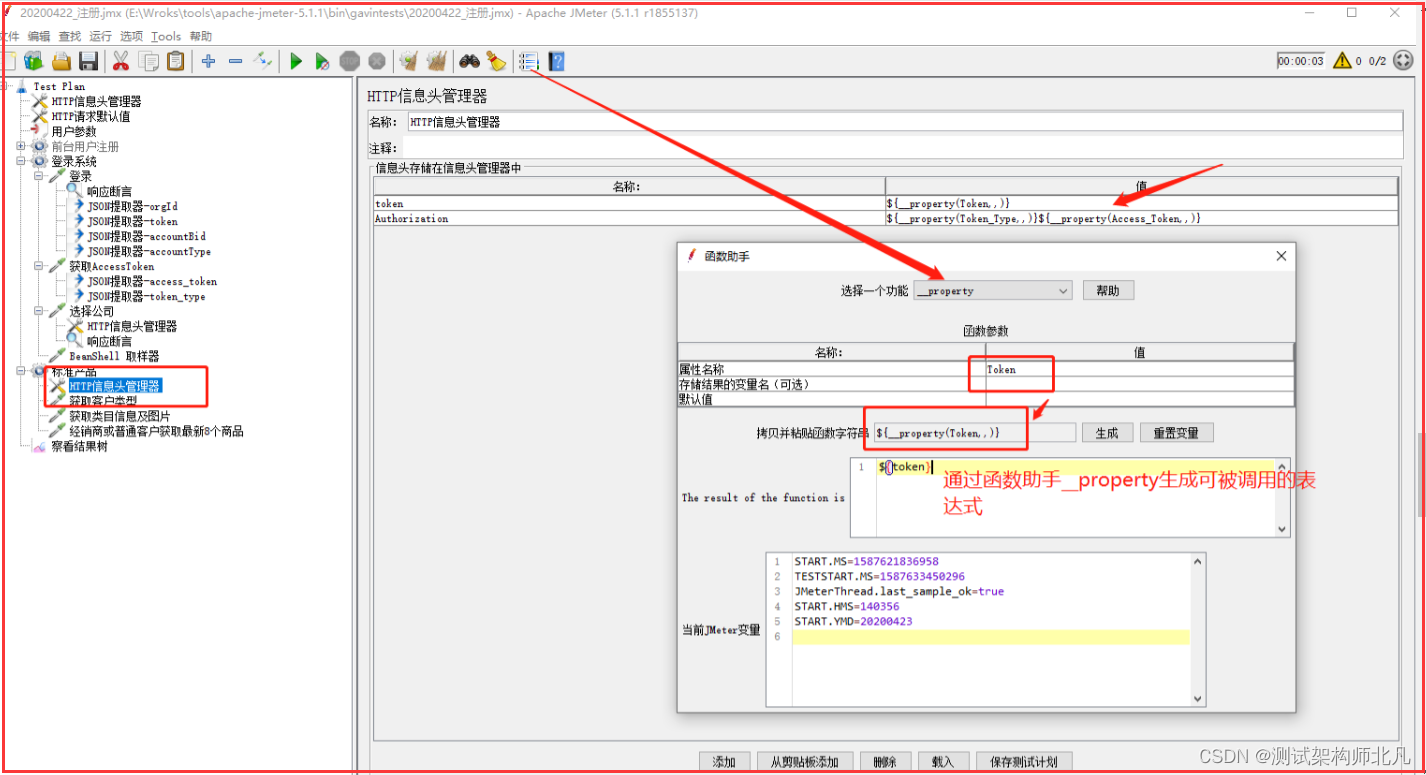Click the grey Stop sign icon
The height and width of the screenshot is (775, 1426).
(x=349, y=61)
